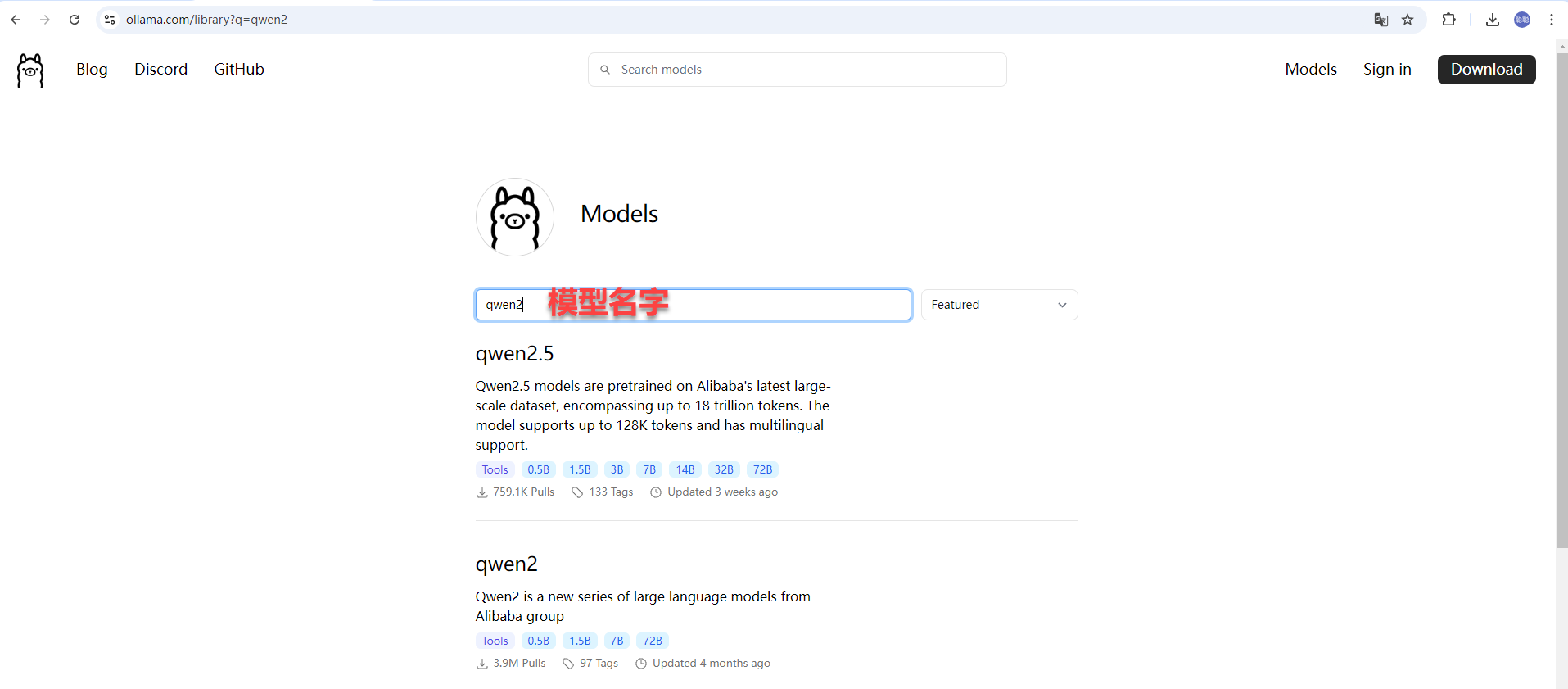
Task: Open the Blog link
Action: [92, 70]
